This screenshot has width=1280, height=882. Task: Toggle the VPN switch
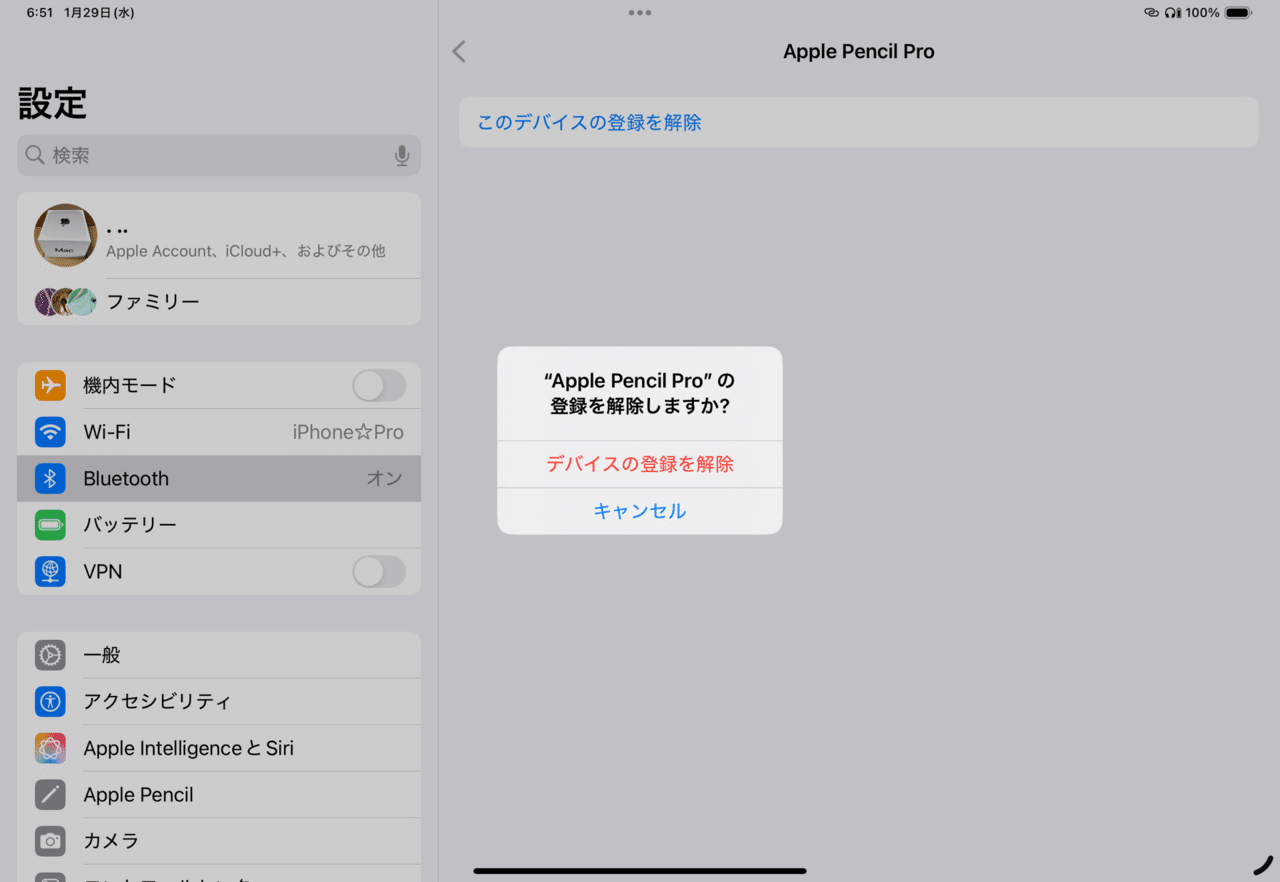pos(379,572)
